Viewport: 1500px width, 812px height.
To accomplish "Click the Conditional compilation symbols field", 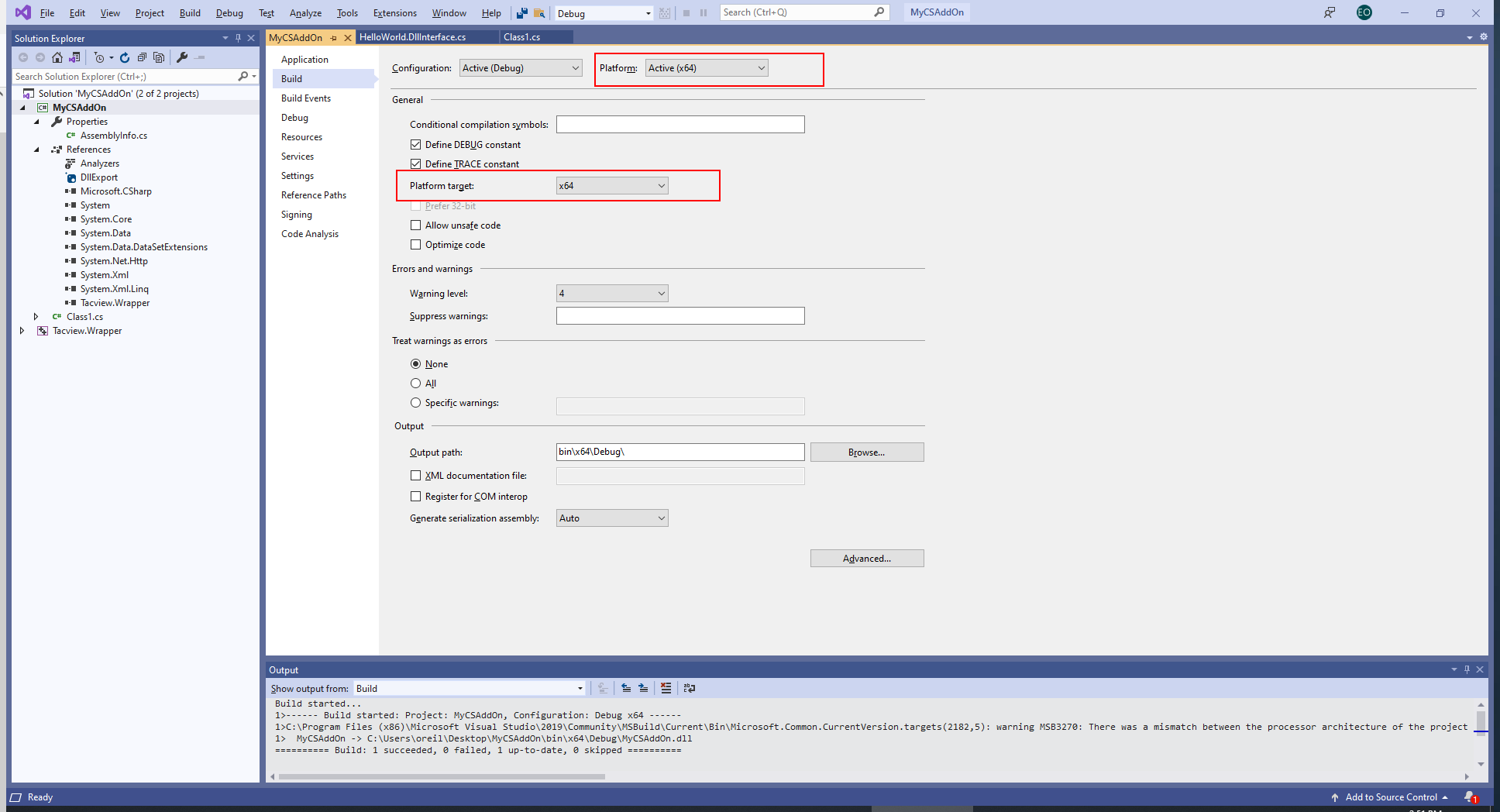I will tap(680, 125).
